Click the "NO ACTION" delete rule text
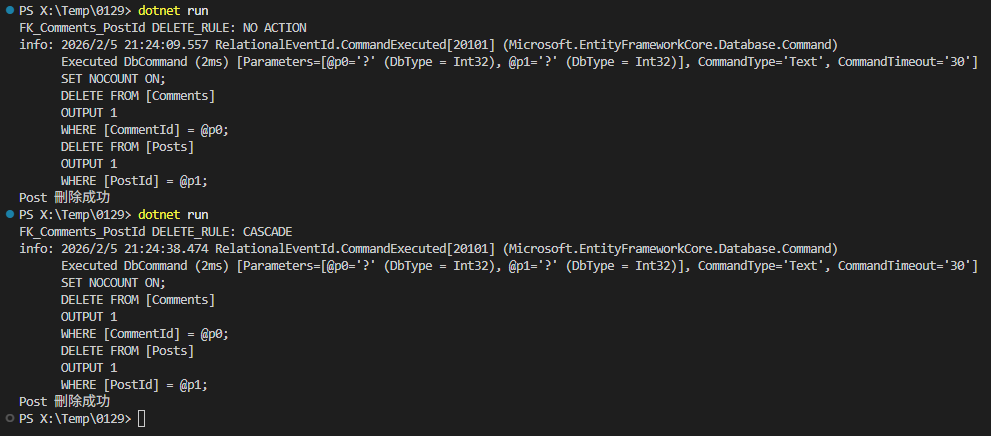991x436 pixels. pos(271,27)
